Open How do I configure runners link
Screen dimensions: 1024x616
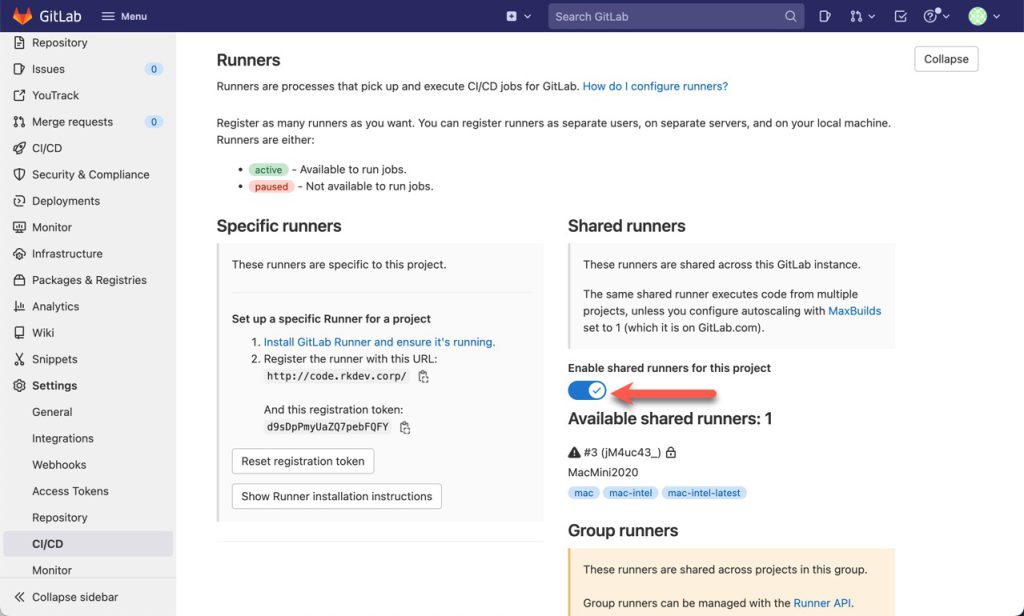(x=655, y=86)
